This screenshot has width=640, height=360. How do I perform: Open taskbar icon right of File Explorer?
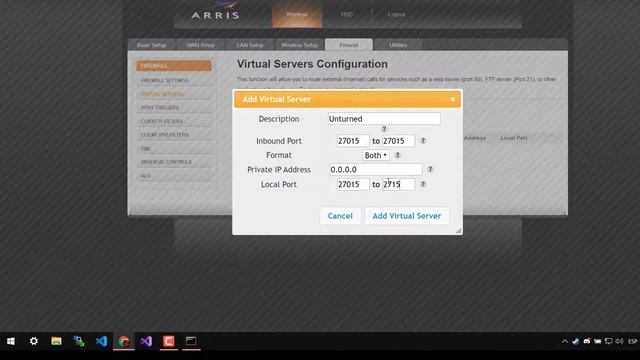click(x=79, y=341)
